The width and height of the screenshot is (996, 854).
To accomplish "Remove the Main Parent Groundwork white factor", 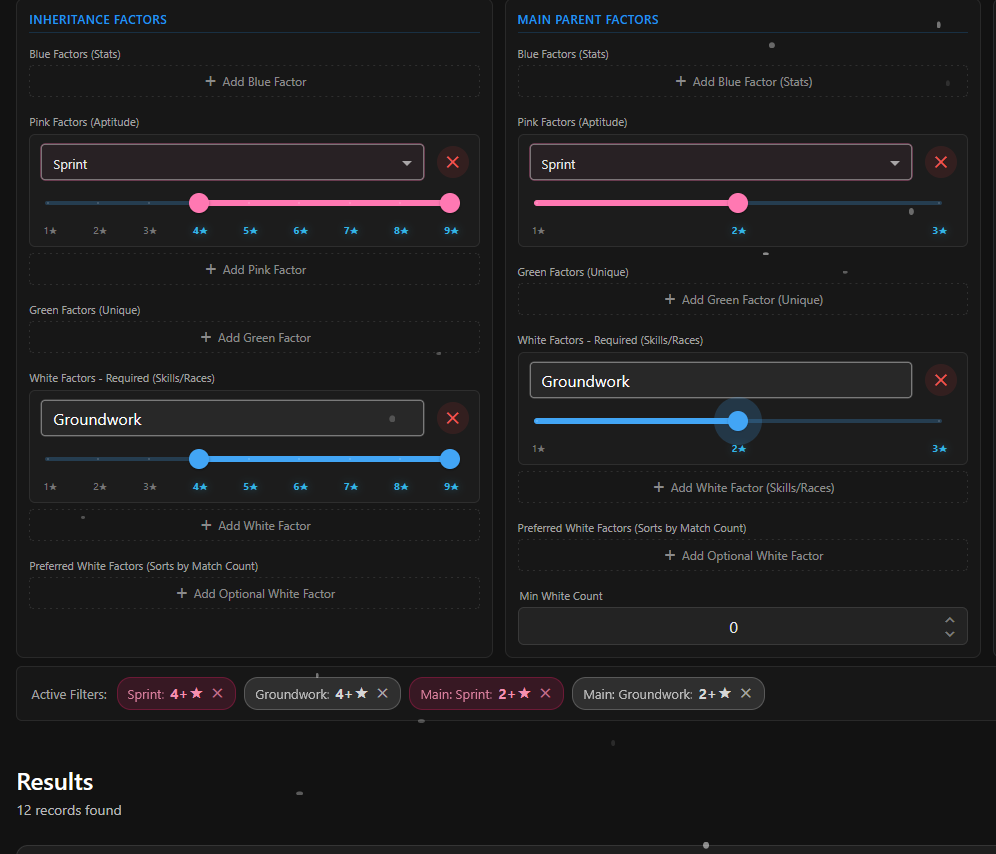I will tap(941, 380).
